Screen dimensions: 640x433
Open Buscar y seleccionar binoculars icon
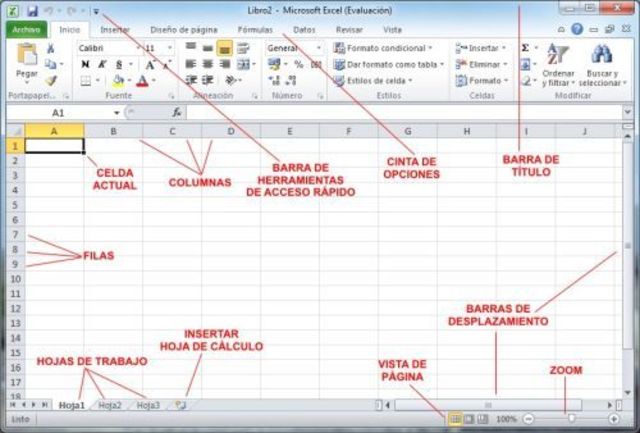click(x=602, y=54)
